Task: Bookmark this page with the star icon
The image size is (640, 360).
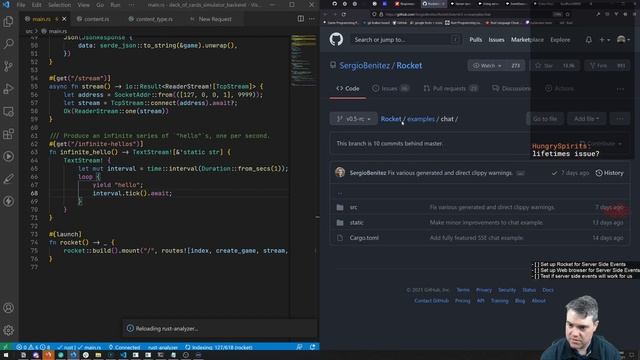Action: coord(568,14)
